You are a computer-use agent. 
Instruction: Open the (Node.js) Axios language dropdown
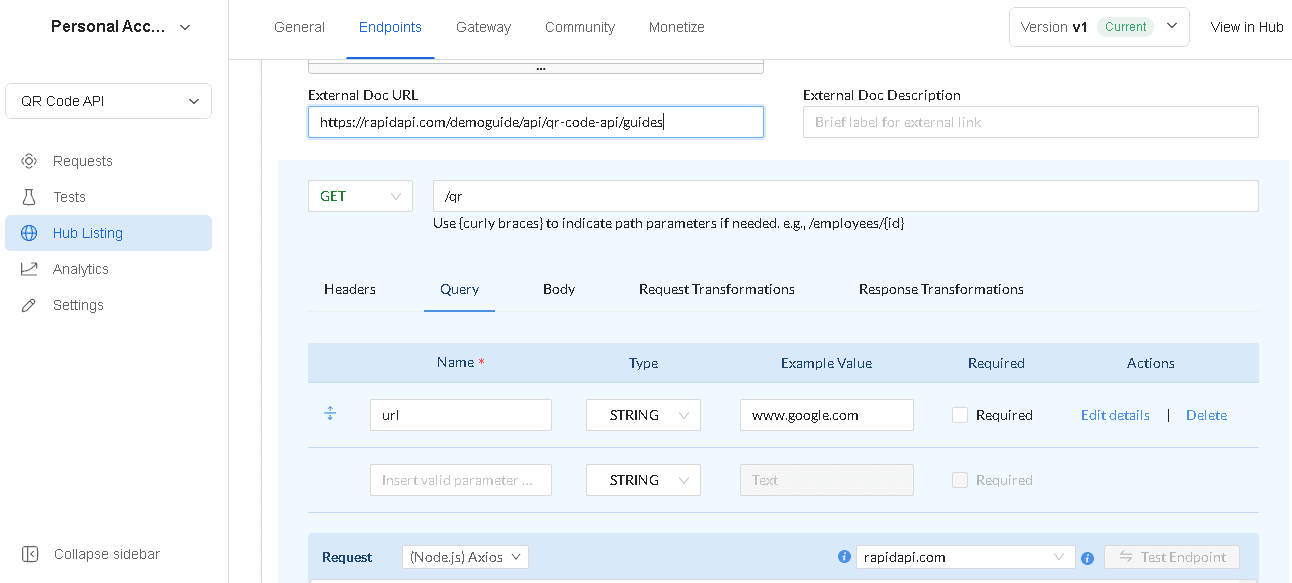tap(465, 557)
